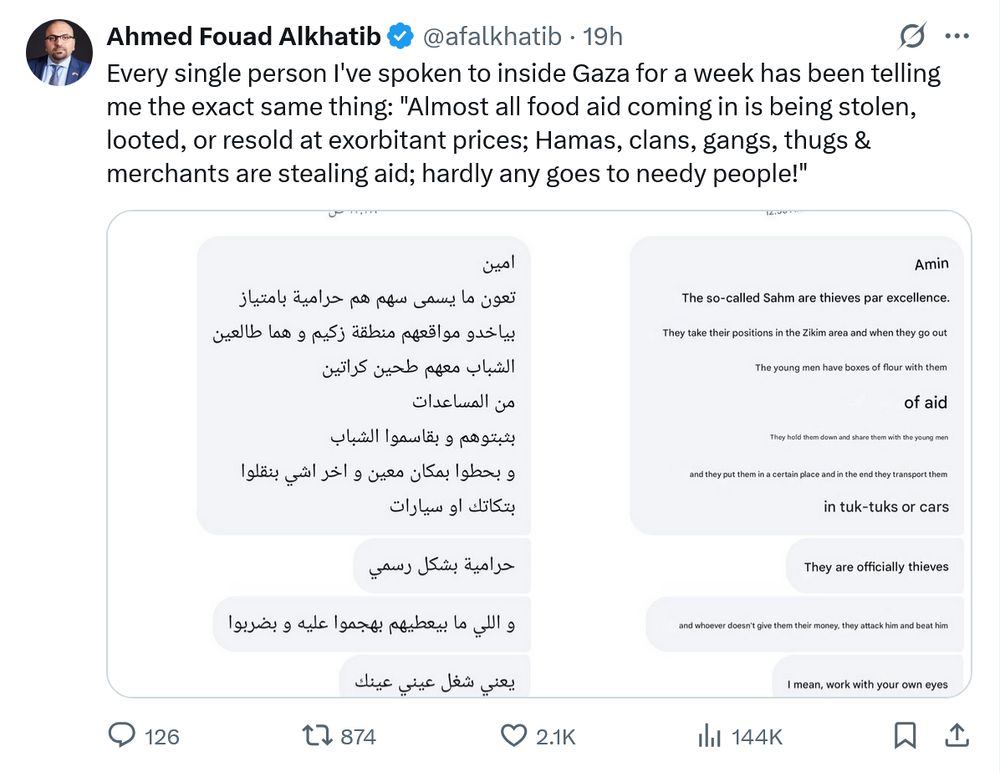The image size is (1000, 772).
Task: Bookmark this post
Action: 905,736
